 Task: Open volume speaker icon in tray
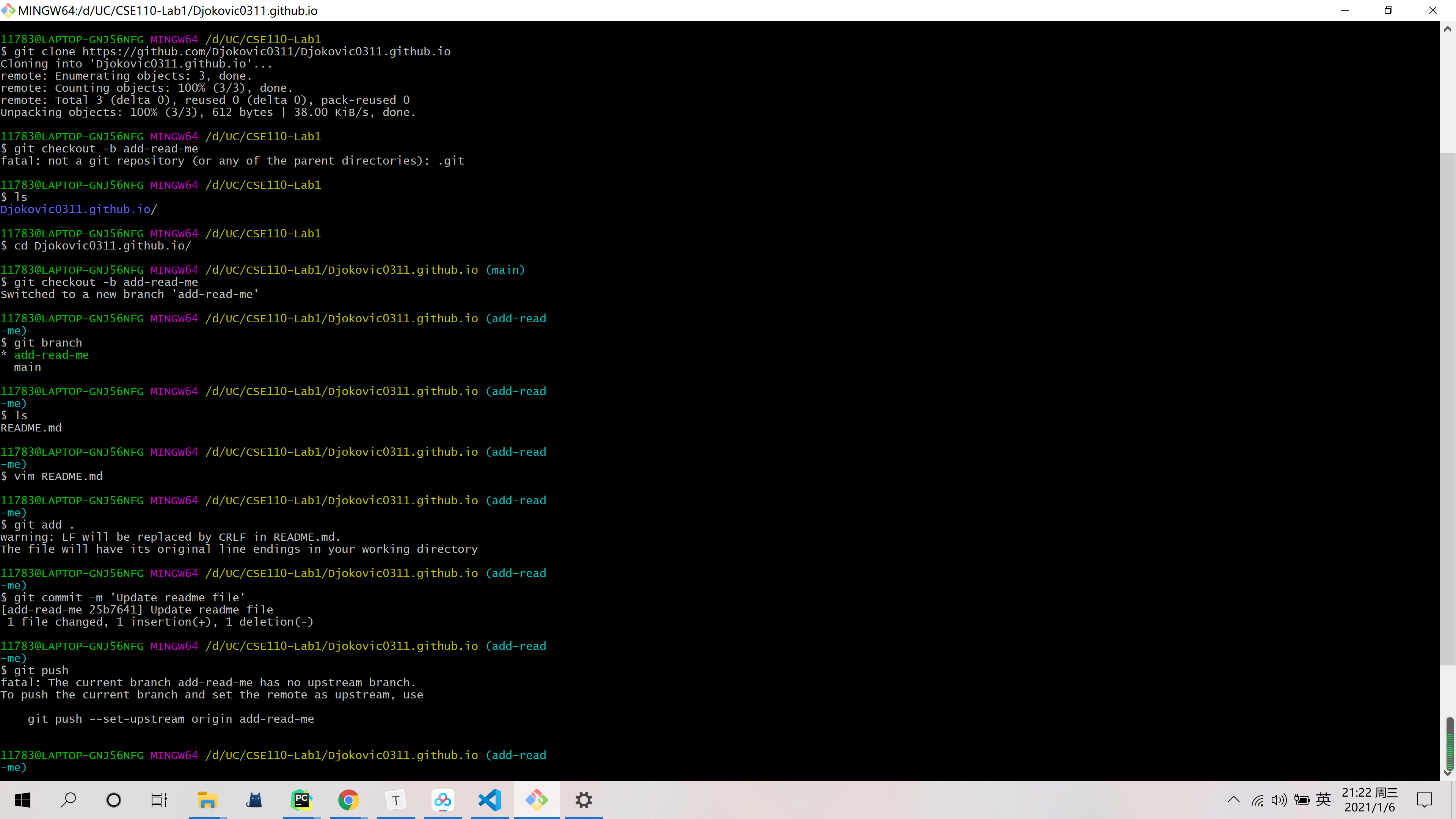(x=1279, y=800)
